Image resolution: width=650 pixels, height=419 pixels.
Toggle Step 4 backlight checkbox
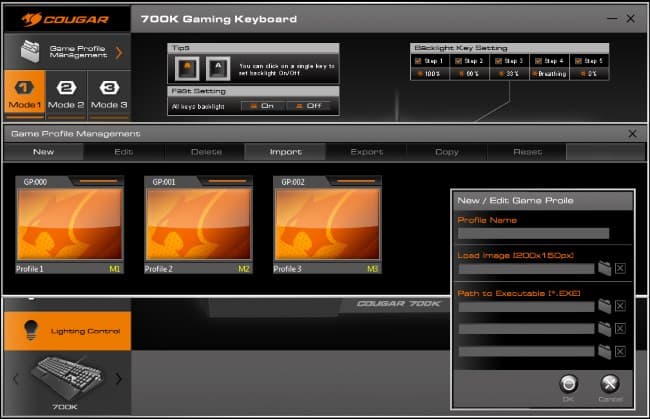pyautogui.click(x=538, y=61)
